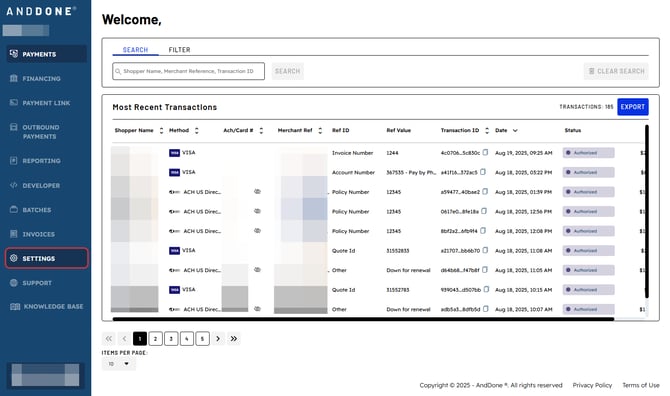Click VISA icon in Invoice Number row
The image size is (670, 396).
tap(174, 153)
